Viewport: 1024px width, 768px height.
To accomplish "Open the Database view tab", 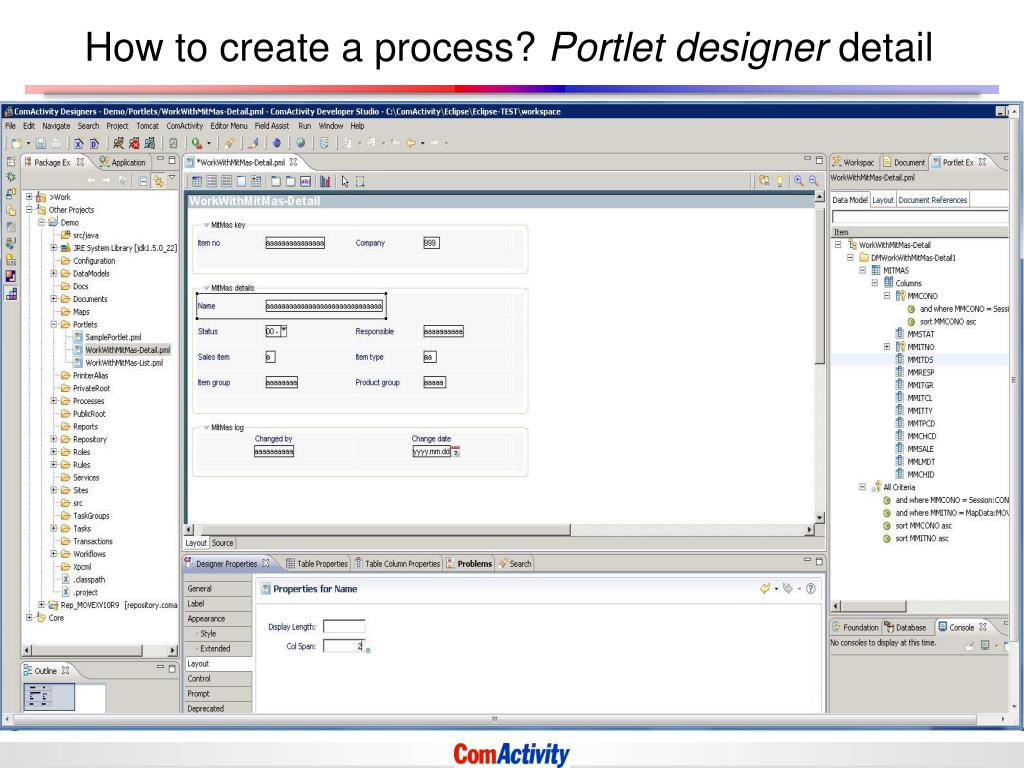I will tap(905, 628).
